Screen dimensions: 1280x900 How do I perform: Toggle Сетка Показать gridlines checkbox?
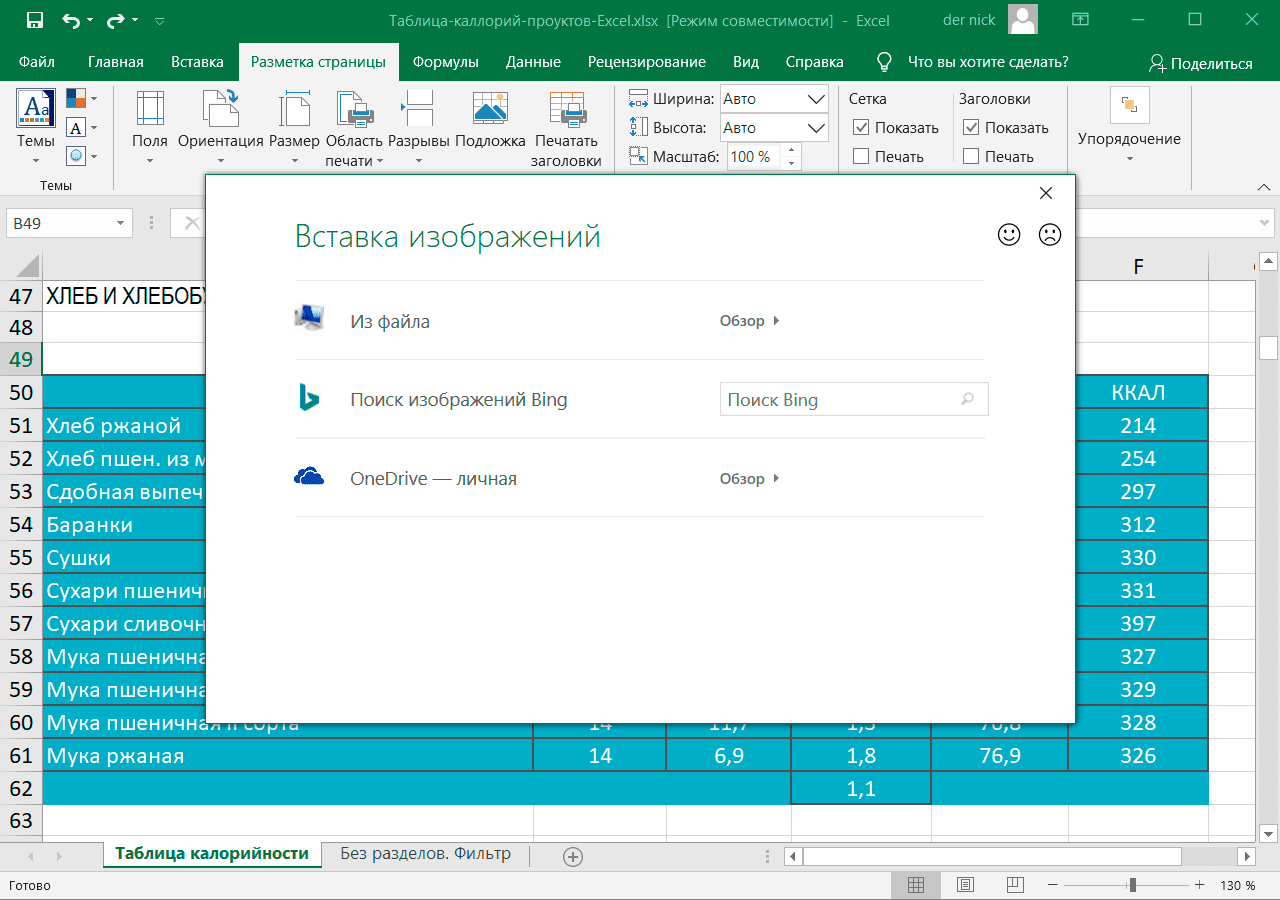pos(860,127)
